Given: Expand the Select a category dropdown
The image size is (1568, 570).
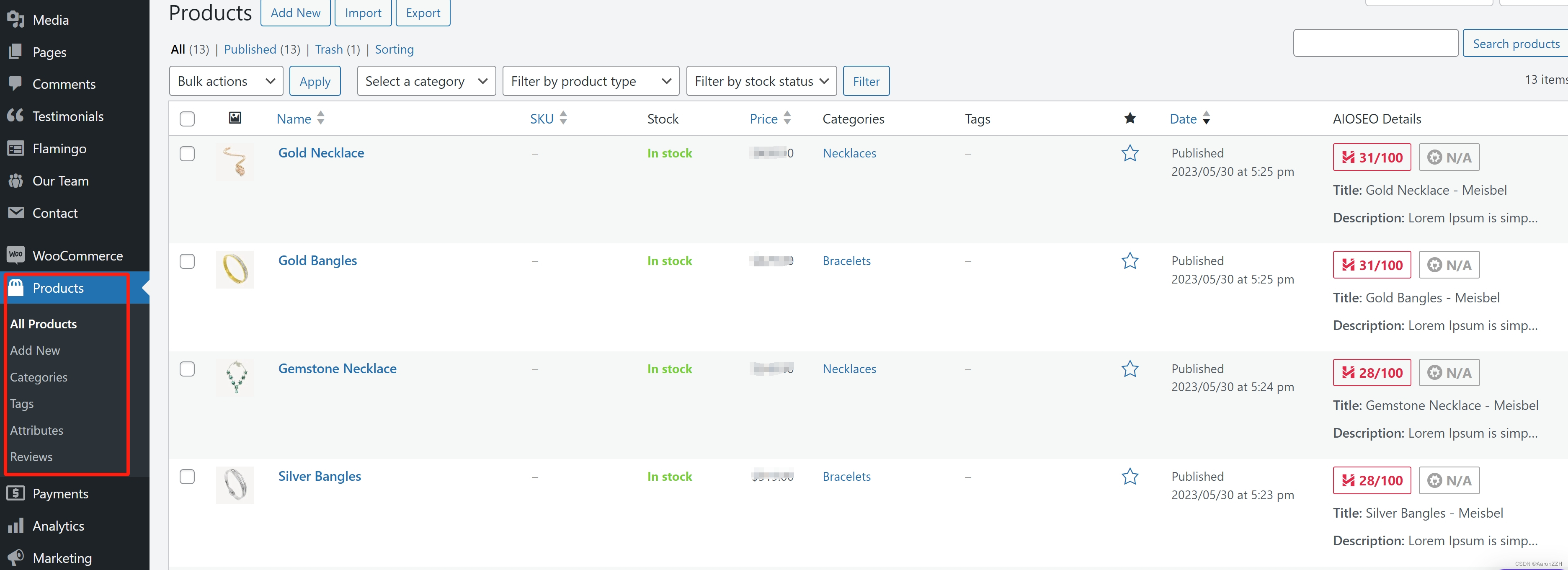Looking at the screenshot, I should coord(426,81).
